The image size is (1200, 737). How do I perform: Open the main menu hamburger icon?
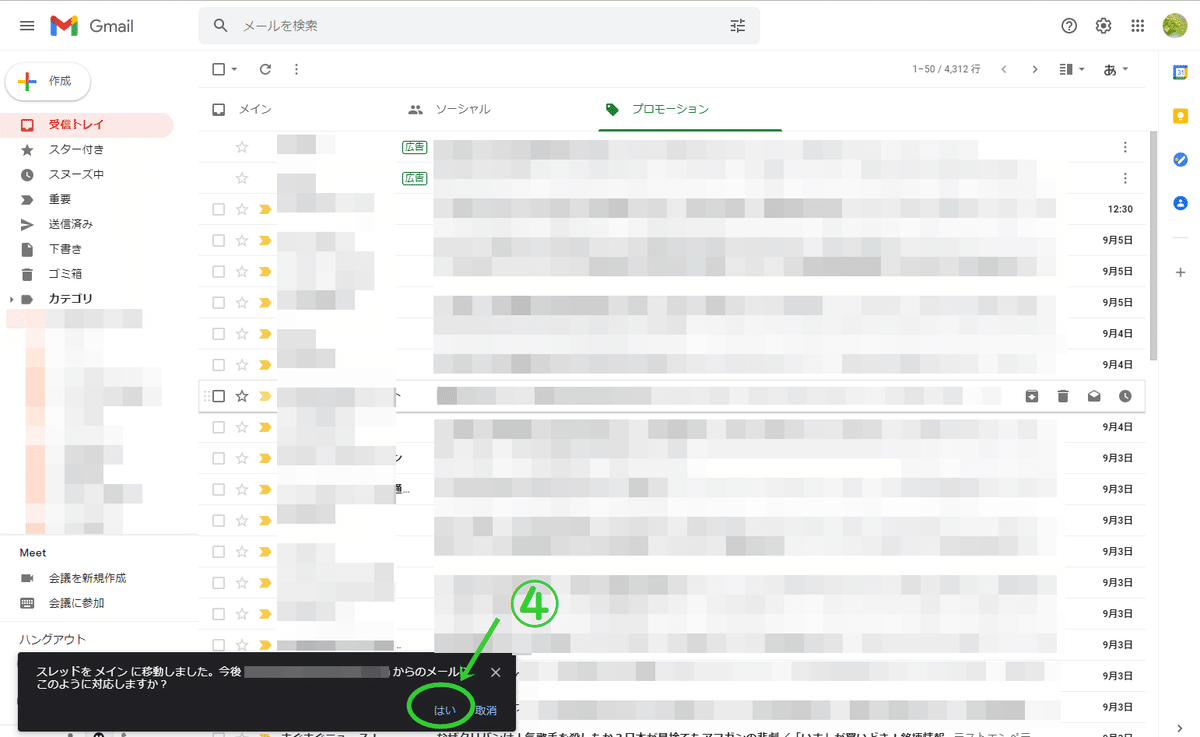[x=27, y=26]
